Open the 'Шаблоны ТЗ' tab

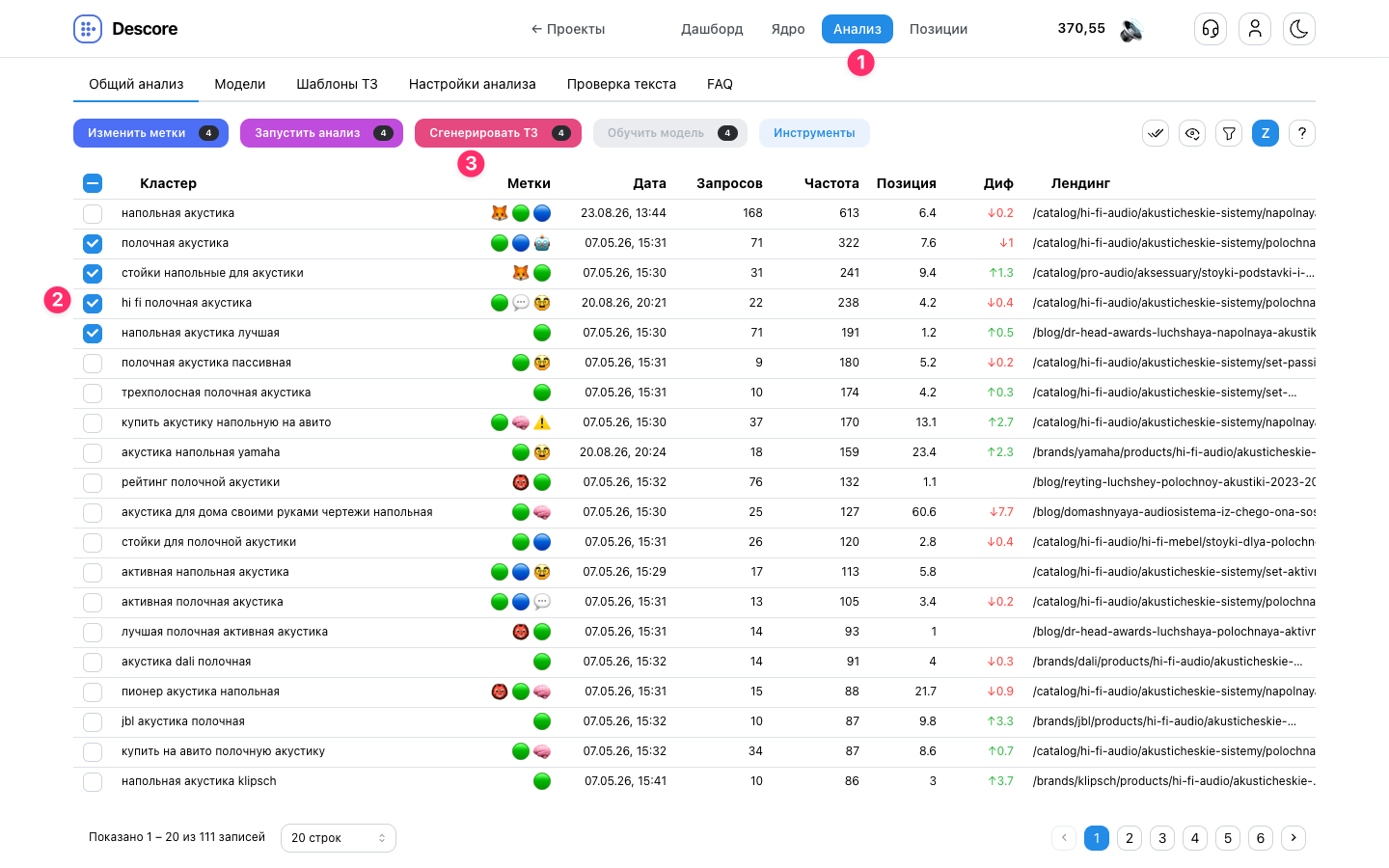337,84
